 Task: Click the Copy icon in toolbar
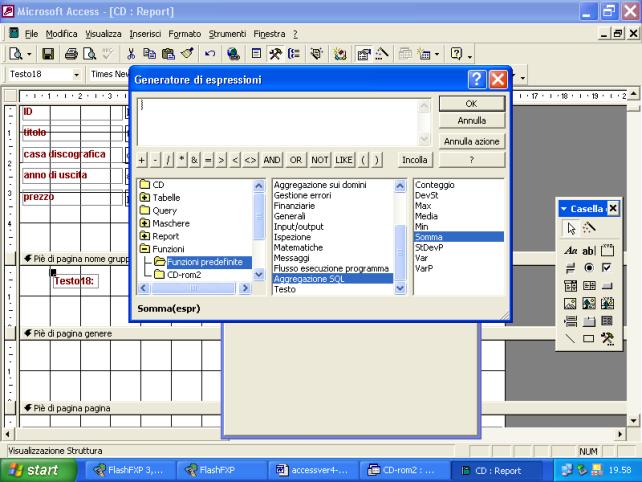pos(149,54)
